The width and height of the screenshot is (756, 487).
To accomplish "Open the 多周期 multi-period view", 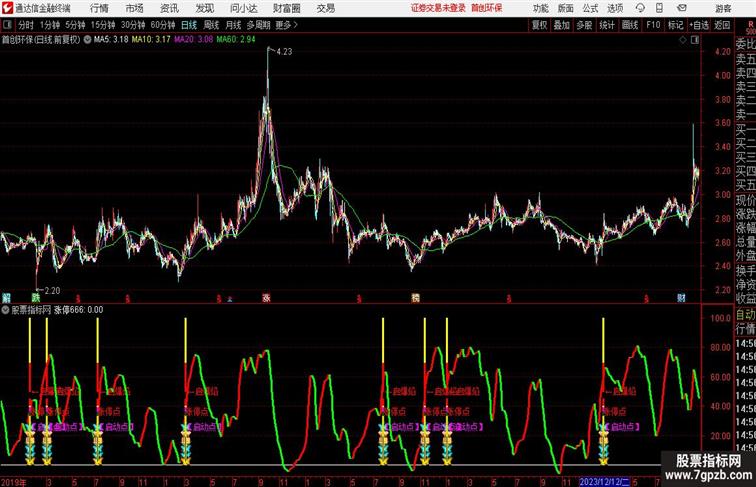I will tap(258, 25).
